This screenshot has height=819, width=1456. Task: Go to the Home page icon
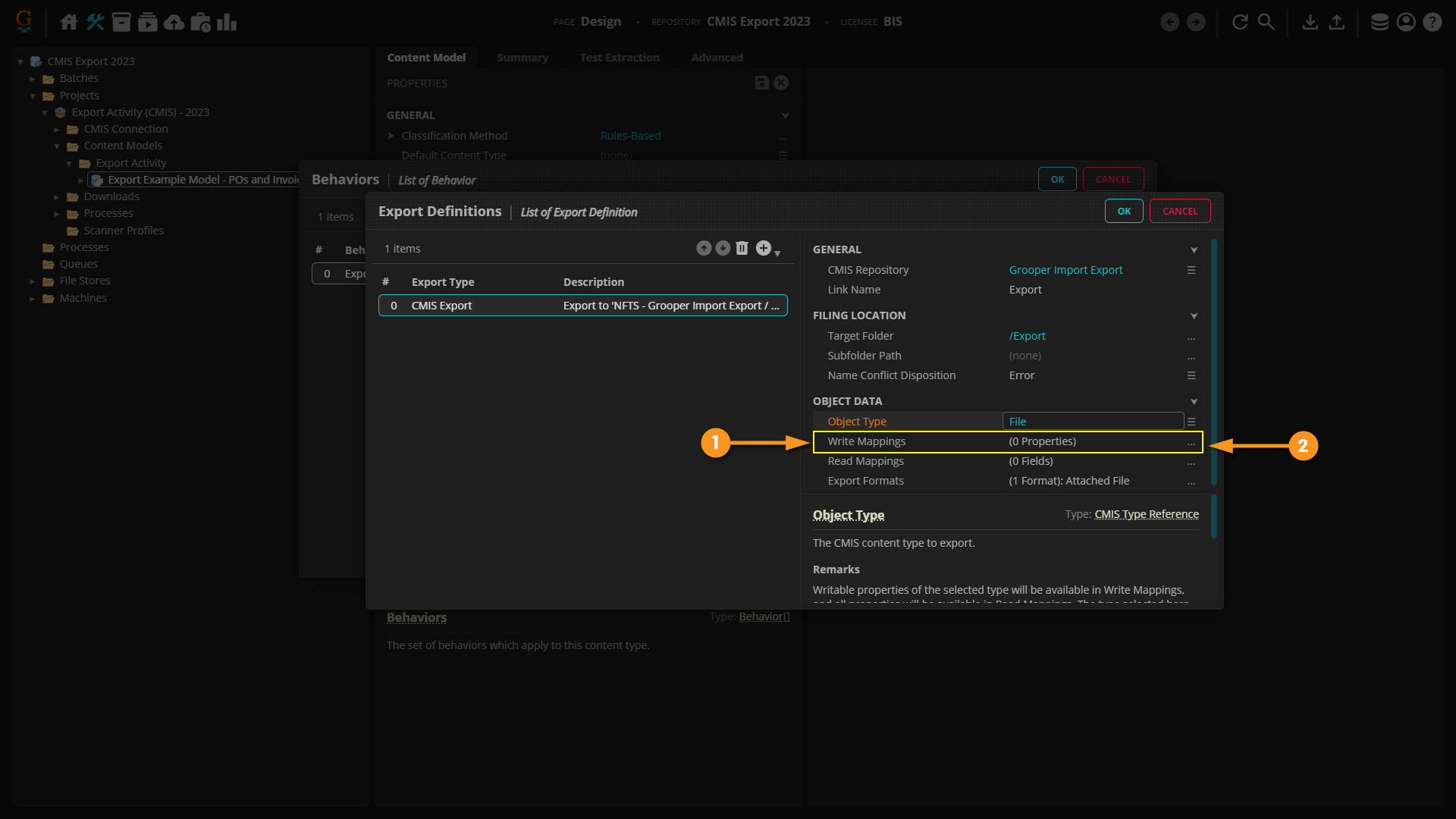coord(69,22)
